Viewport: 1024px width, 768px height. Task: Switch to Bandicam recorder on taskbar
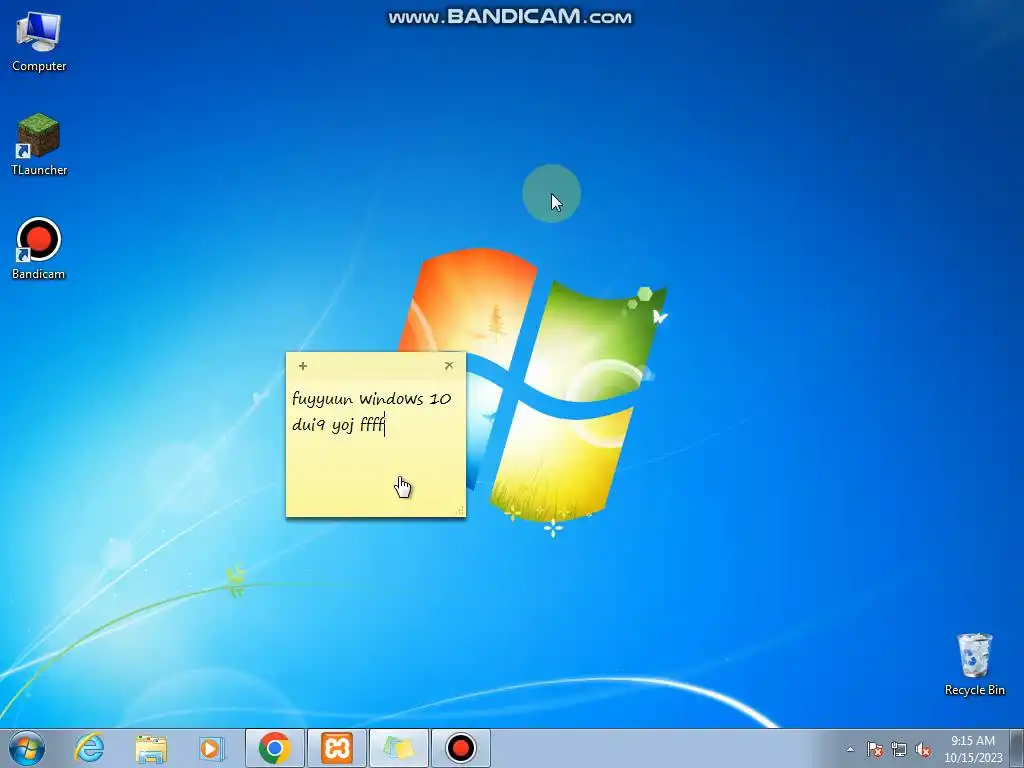(460, 748)
